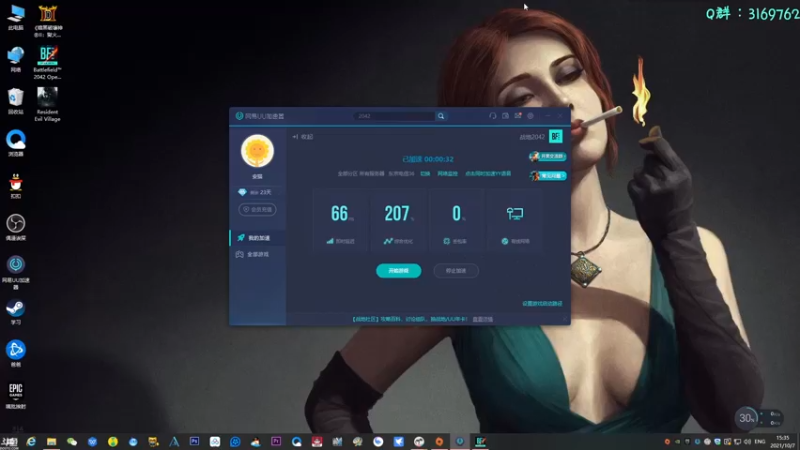The width and height of the screenshot is (800, 450).
Task: Open Premiere Pro from the taskbar
Action: [276, 442]
